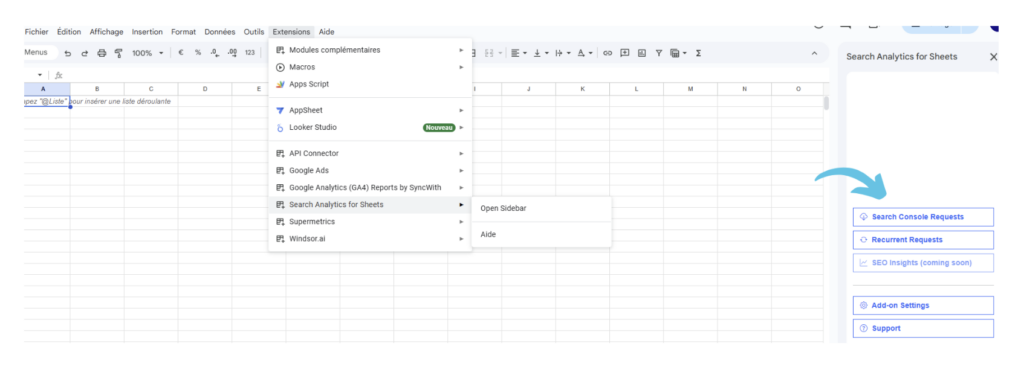Click the Menus search box
The image size is (1024, 366).
point(40,53)
